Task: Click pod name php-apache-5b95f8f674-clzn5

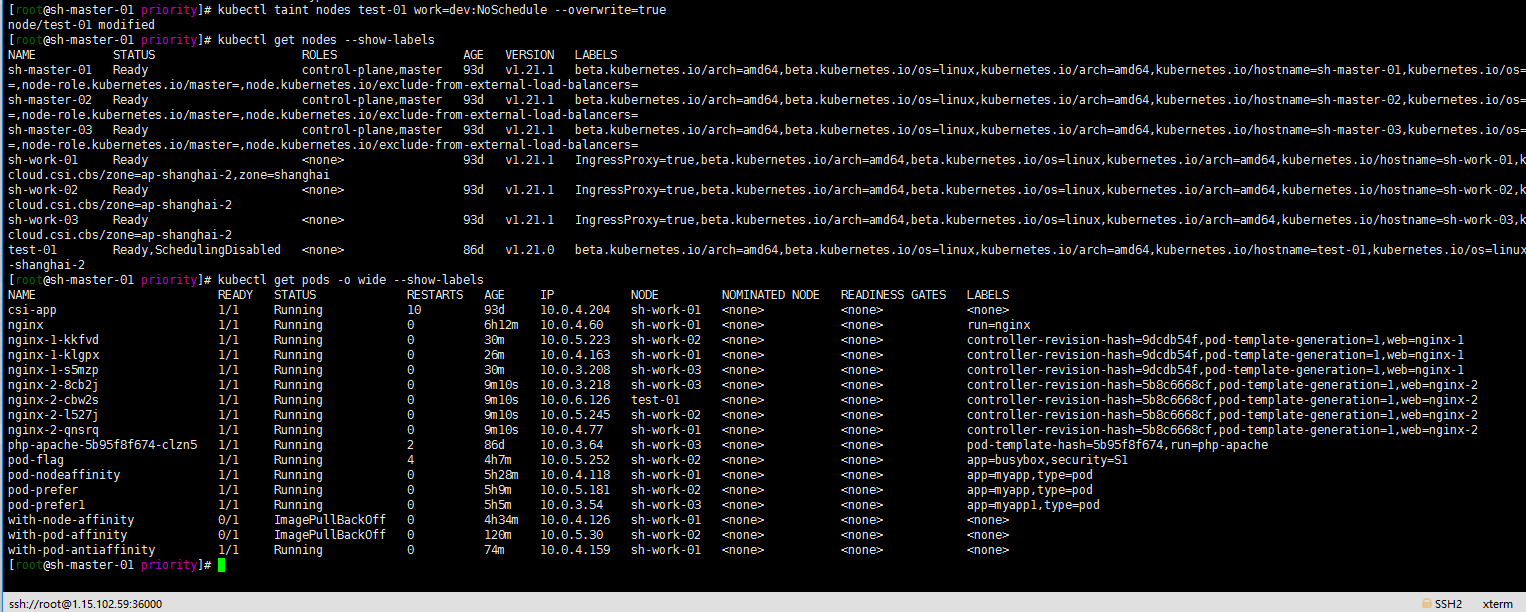Action: (102, 444)
